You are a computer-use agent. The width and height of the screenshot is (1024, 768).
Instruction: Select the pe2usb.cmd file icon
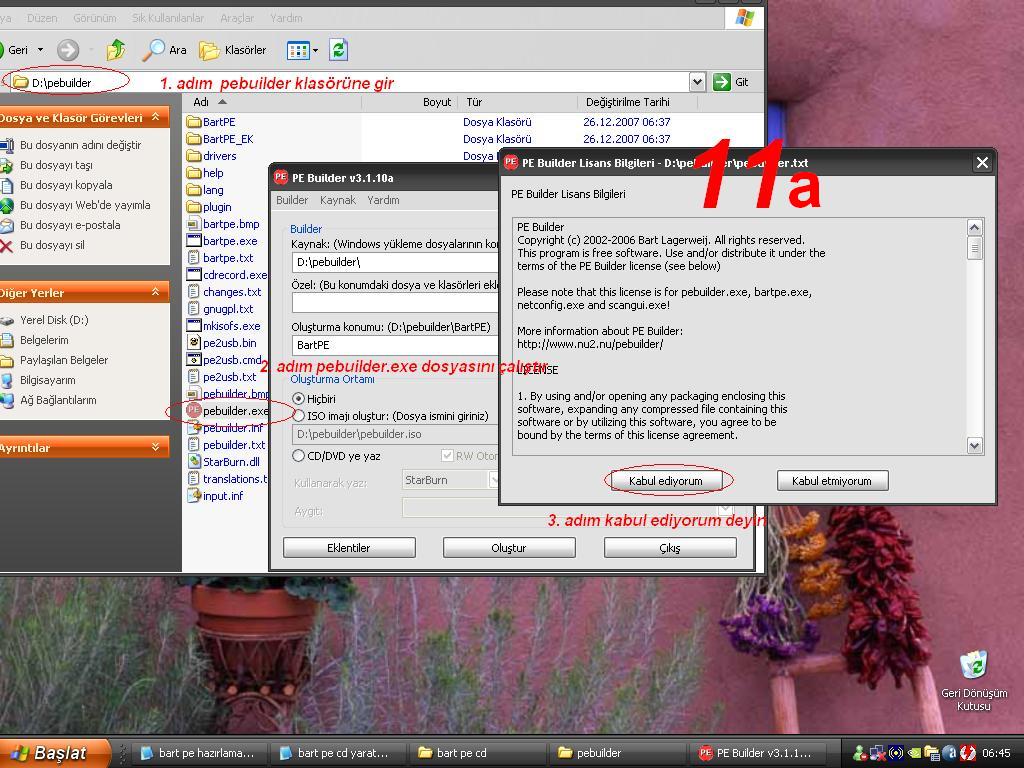point(194,359)
